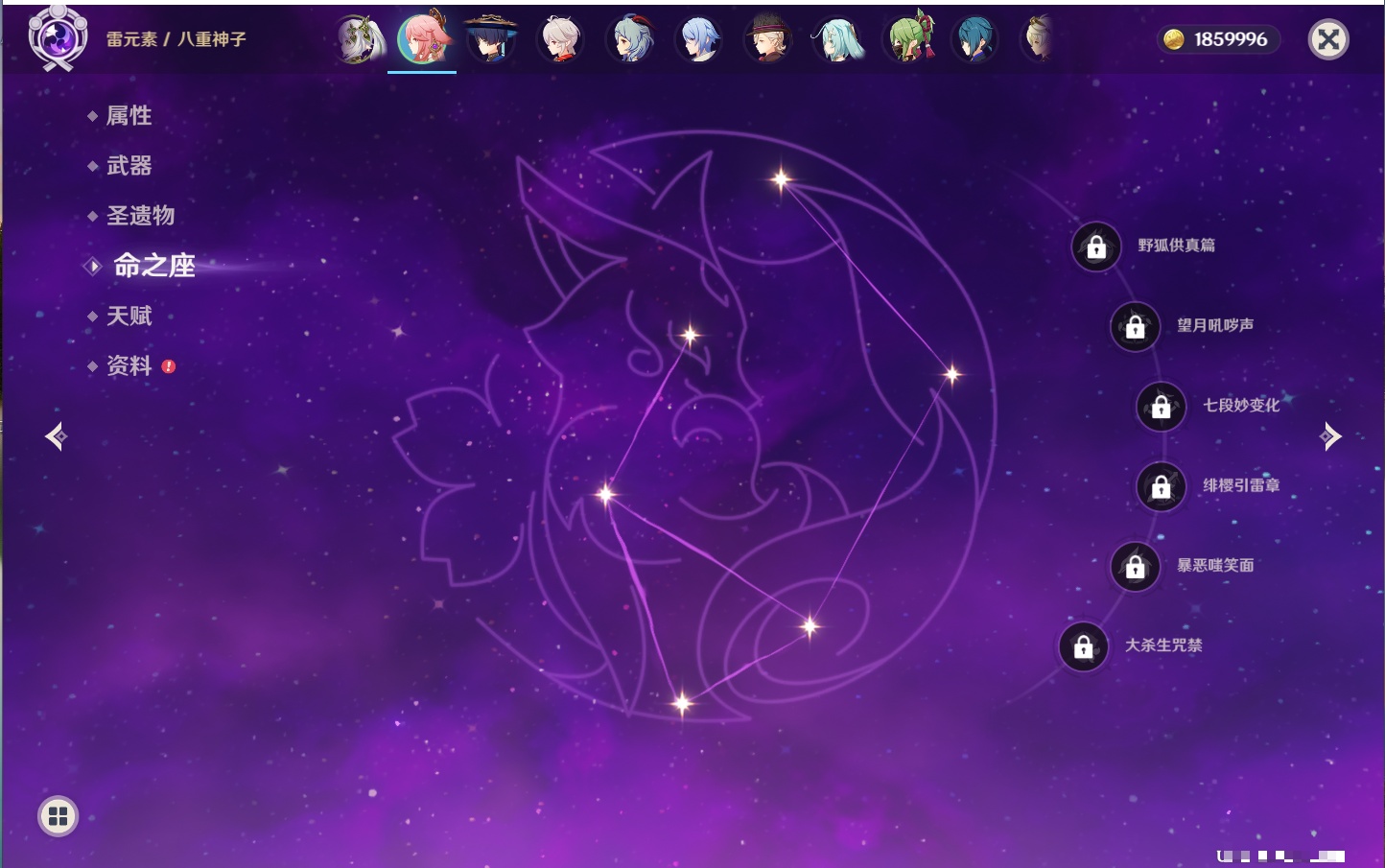The height and width of the screenshot is (868, 1385).
Task: Open the locked constellation 野狐供真篇
Action: pos(1096,247)
